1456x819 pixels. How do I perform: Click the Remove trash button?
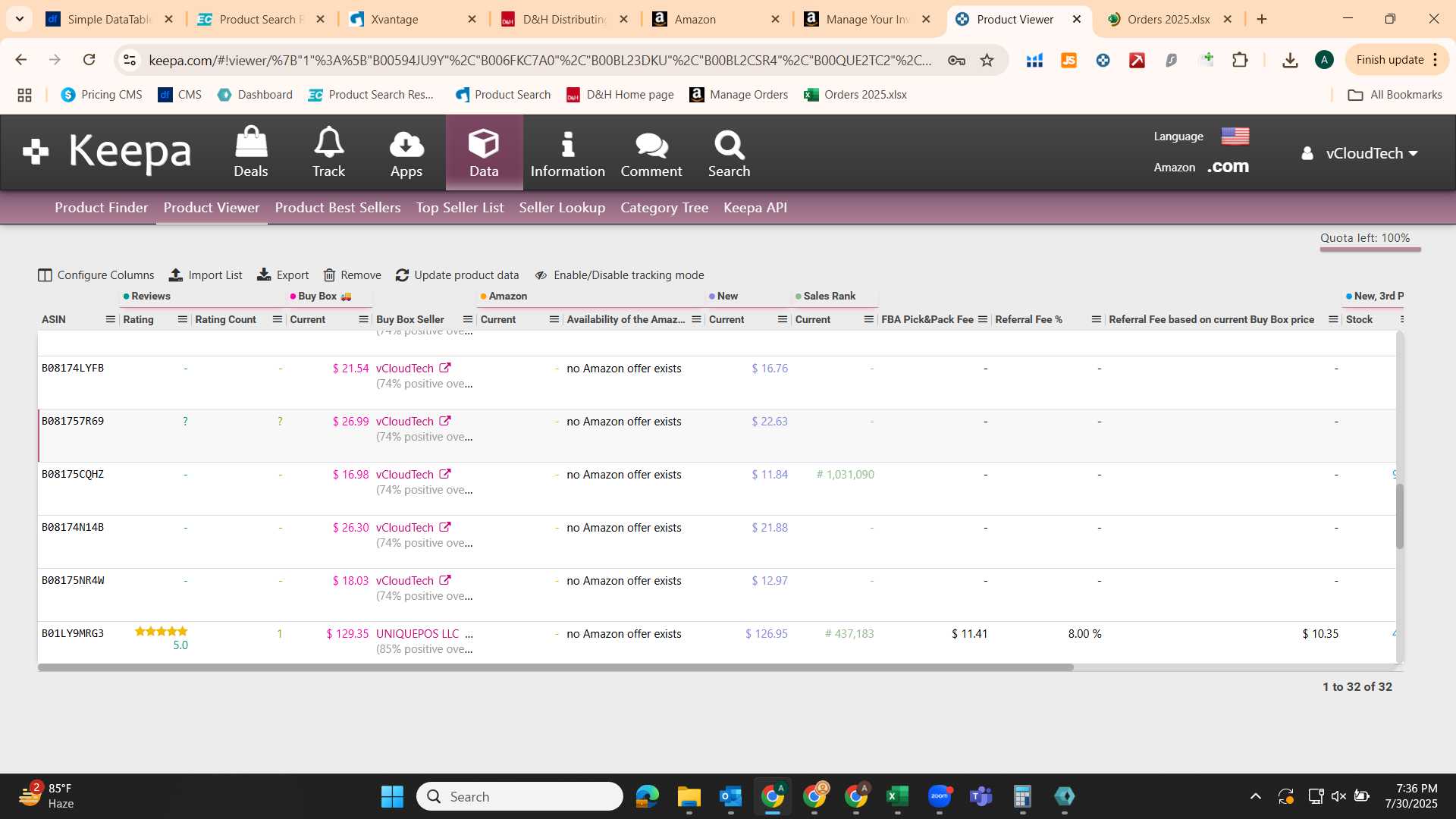(x=353, y=275)
